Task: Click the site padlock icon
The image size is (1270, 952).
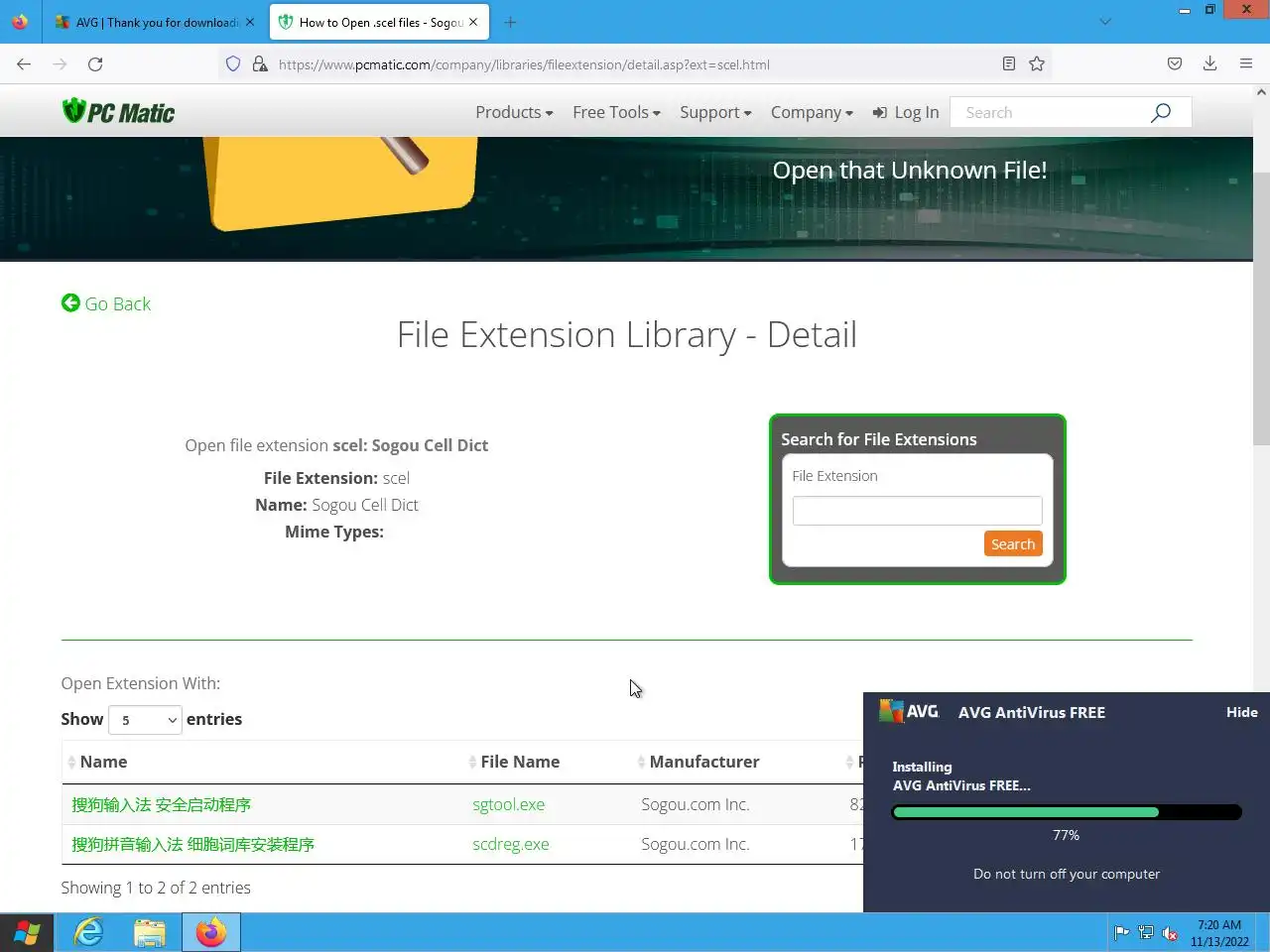Action: pos(260,64)
